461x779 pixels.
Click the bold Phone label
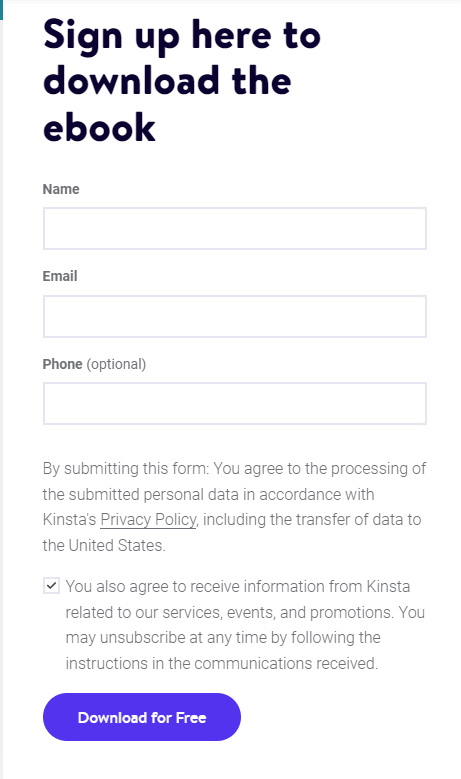pos(62,364)
